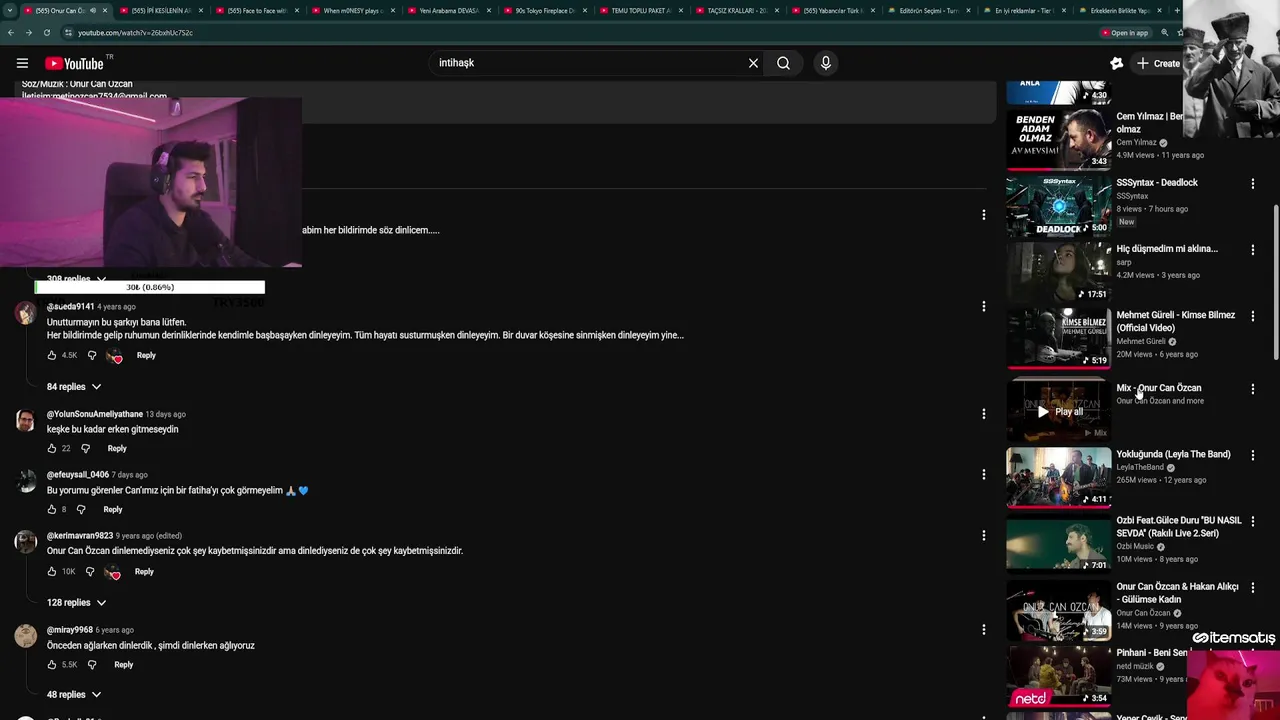Open options for Mehmet Güreli - Kimse Bilmez
The image size is (1280, 720).
[1252, 316]
